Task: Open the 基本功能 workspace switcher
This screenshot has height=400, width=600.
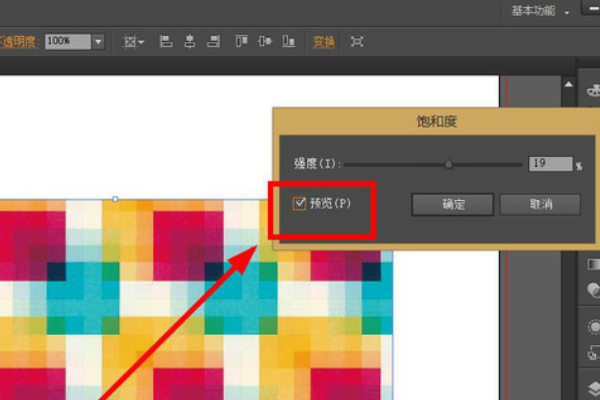Action: coord(540,11)
